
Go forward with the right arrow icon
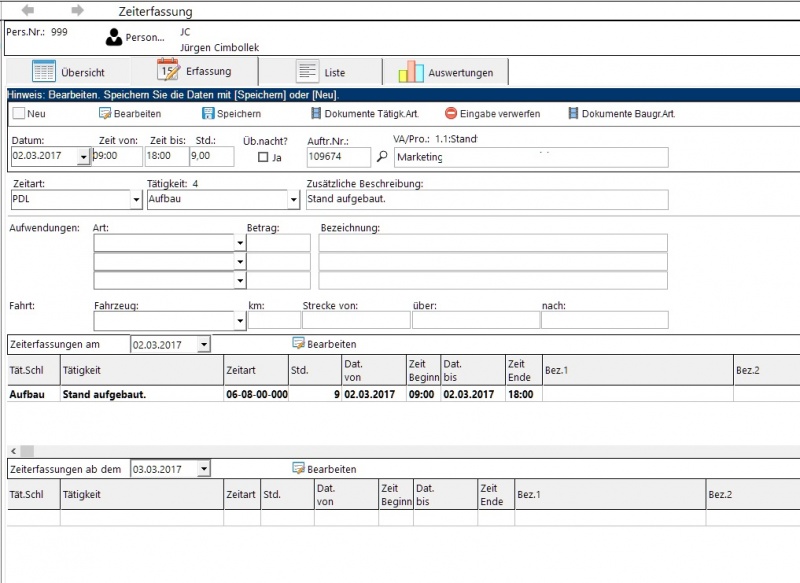click(x=77, y=10)
